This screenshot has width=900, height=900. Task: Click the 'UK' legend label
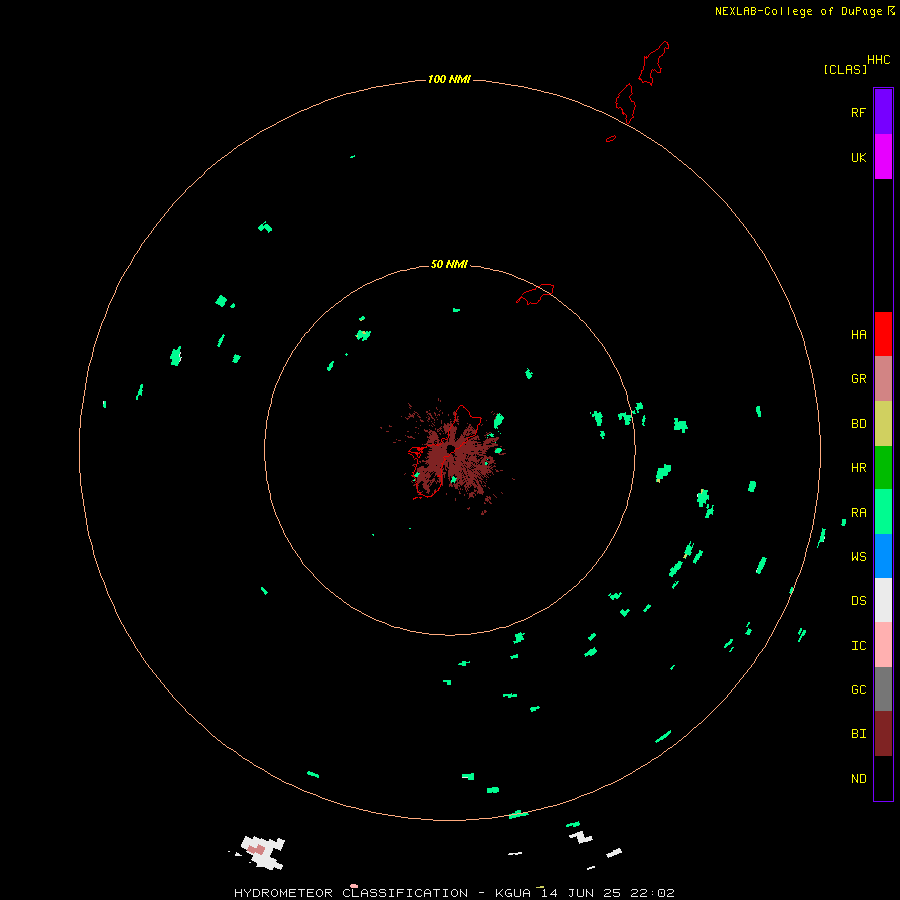(x=858, y=158)
